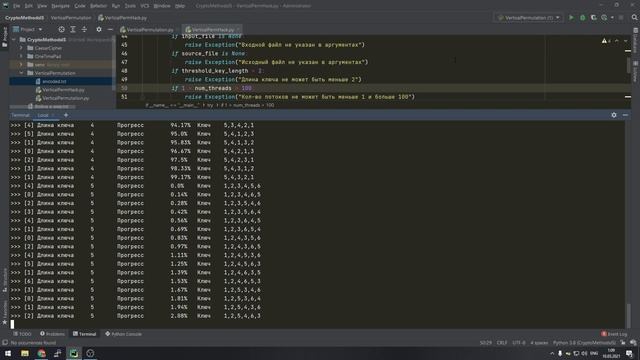This screenshot has height=360, width=640.
Task: Jump to previous highlighted error arrow
Action: coord(617,41)
